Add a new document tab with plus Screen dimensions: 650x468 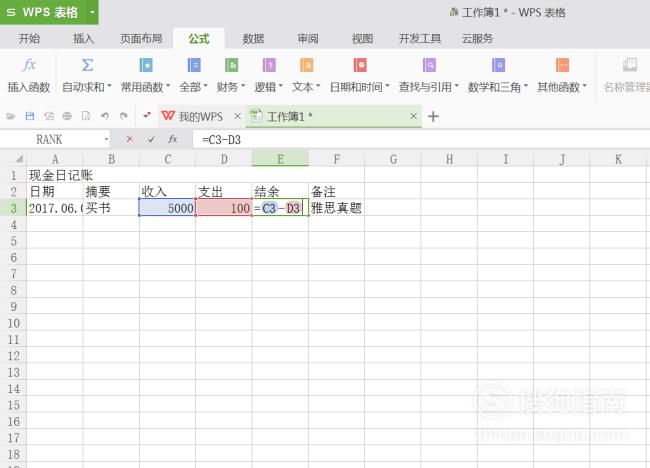433,116
